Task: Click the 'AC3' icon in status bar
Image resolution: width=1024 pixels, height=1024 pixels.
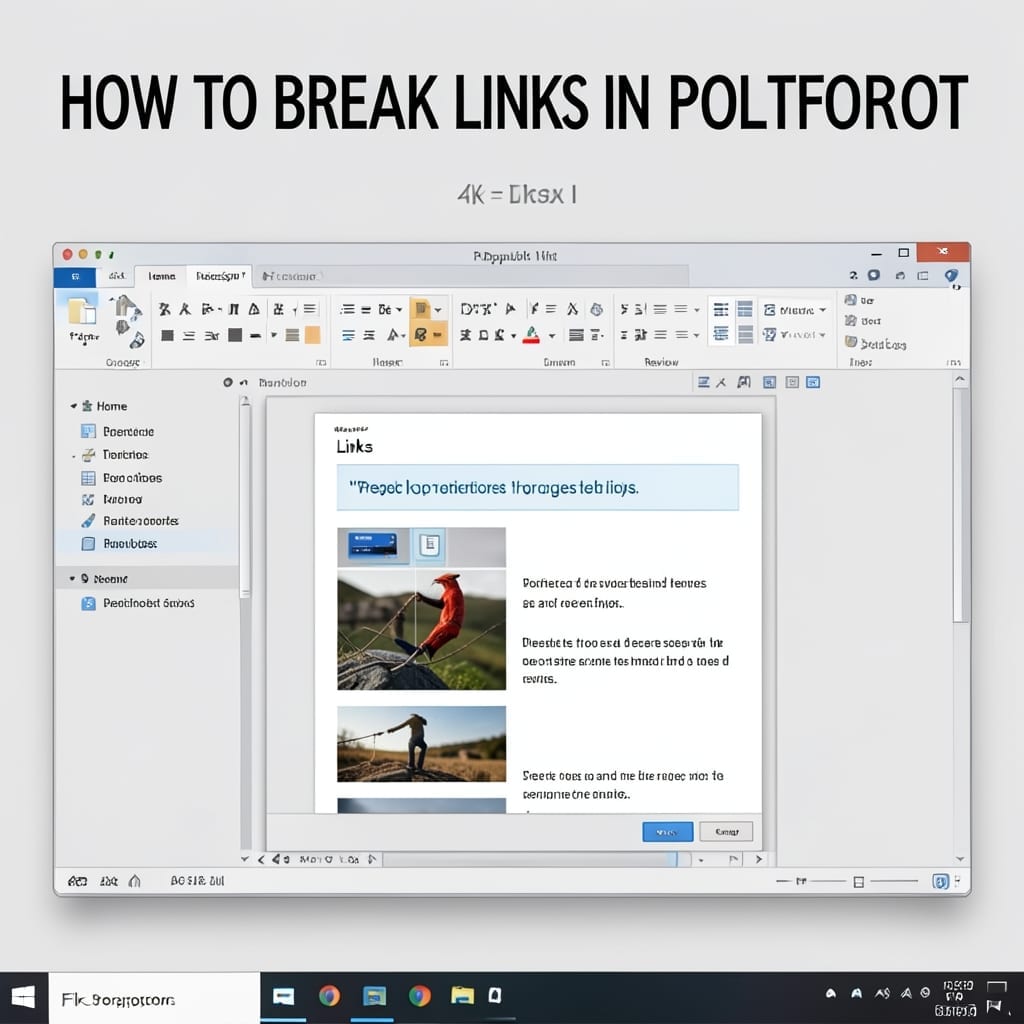Action: coord(78,881)
